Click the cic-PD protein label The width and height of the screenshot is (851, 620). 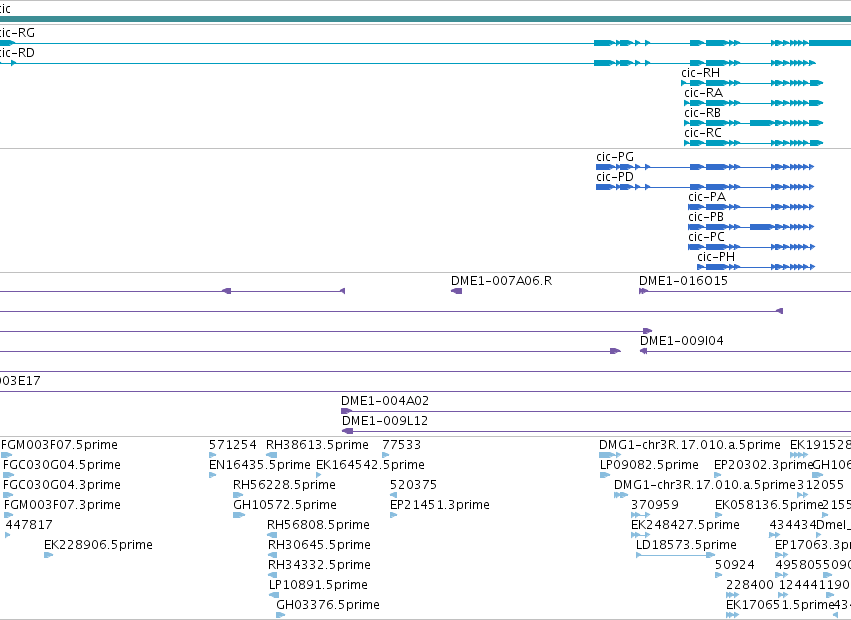[x=615, y=177]
